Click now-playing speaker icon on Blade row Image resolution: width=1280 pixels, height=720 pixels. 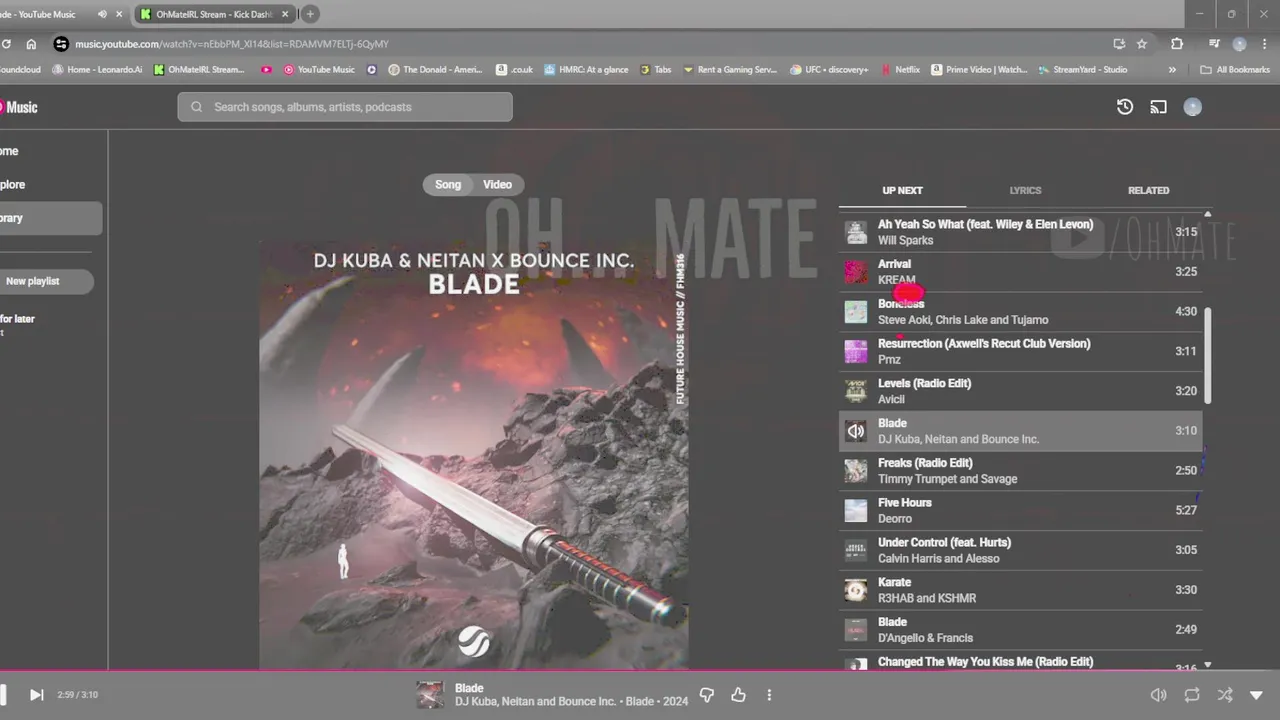[x=856, y=431]
